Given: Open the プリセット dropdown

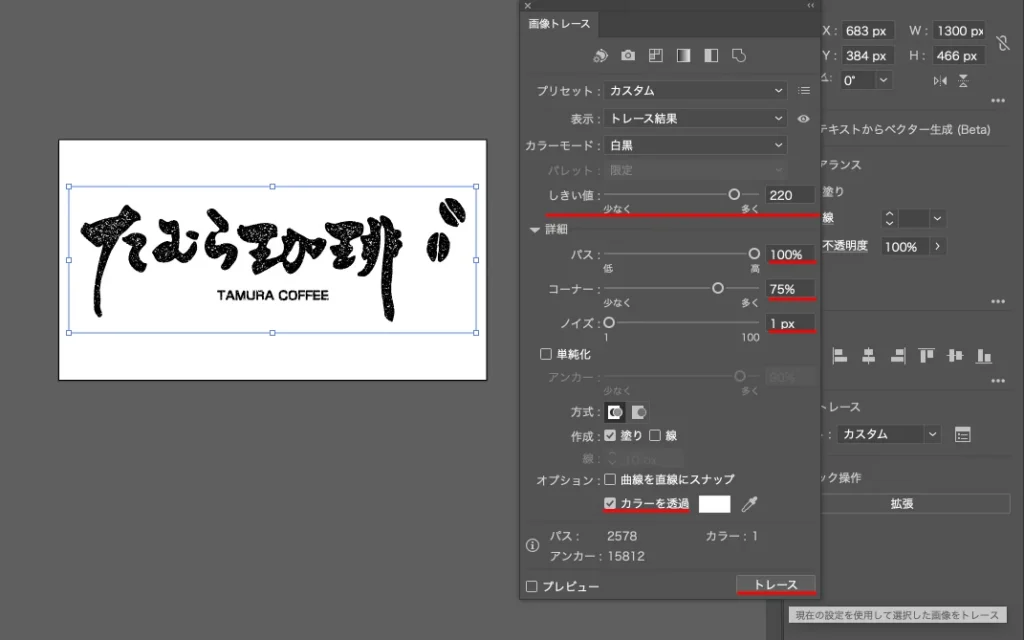Looking at the screenshot, I should (695, 91).
